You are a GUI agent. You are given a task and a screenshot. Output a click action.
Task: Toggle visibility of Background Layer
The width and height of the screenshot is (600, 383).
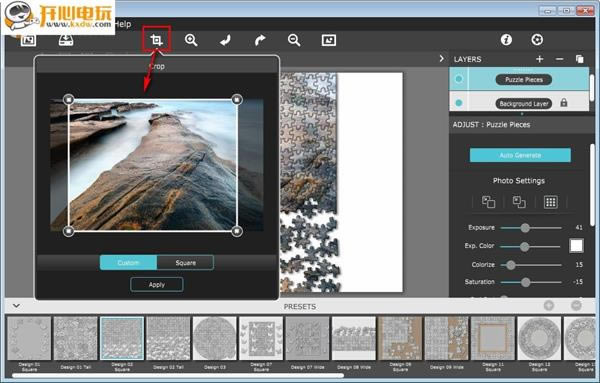[458, 103]
